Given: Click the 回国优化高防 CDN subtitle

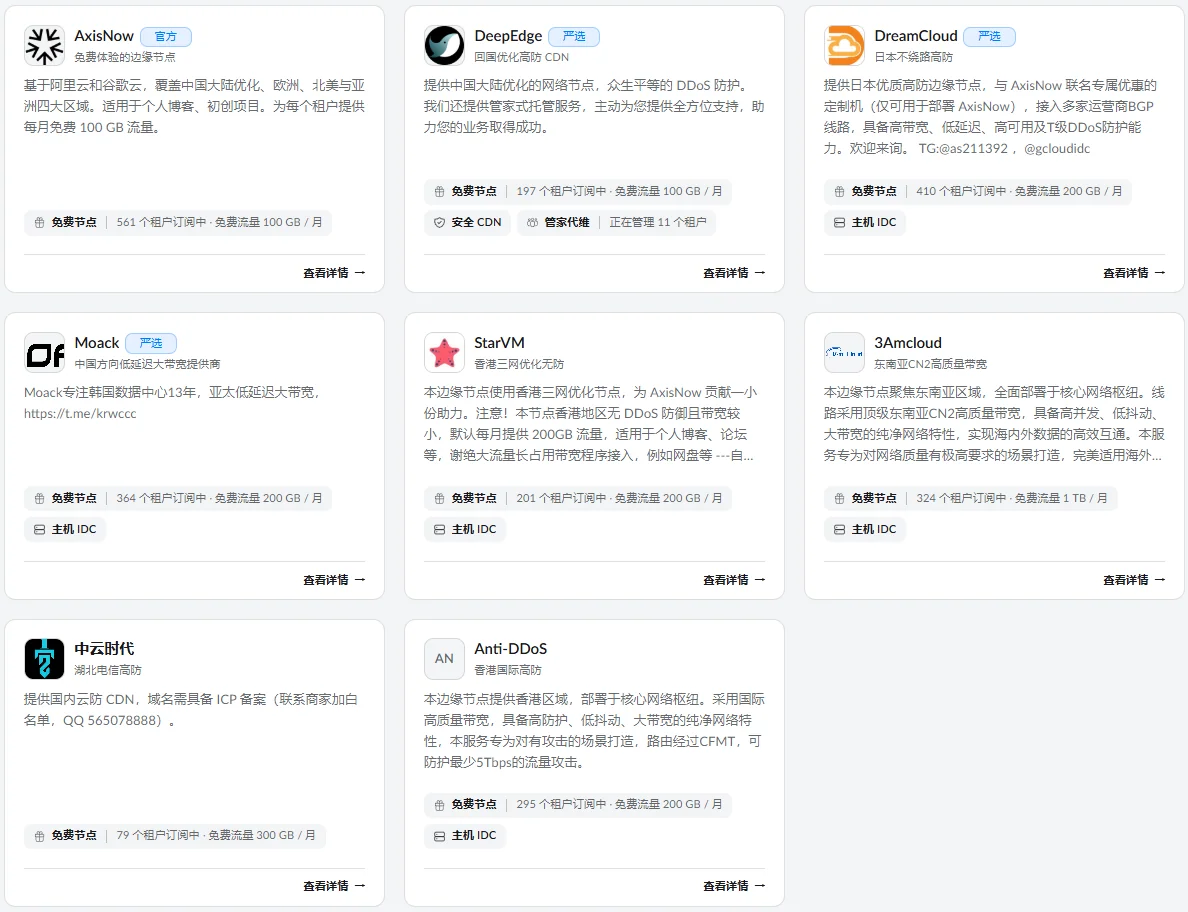Looking at the screenshot, I should pyautogui.click(x=521, y=58).
